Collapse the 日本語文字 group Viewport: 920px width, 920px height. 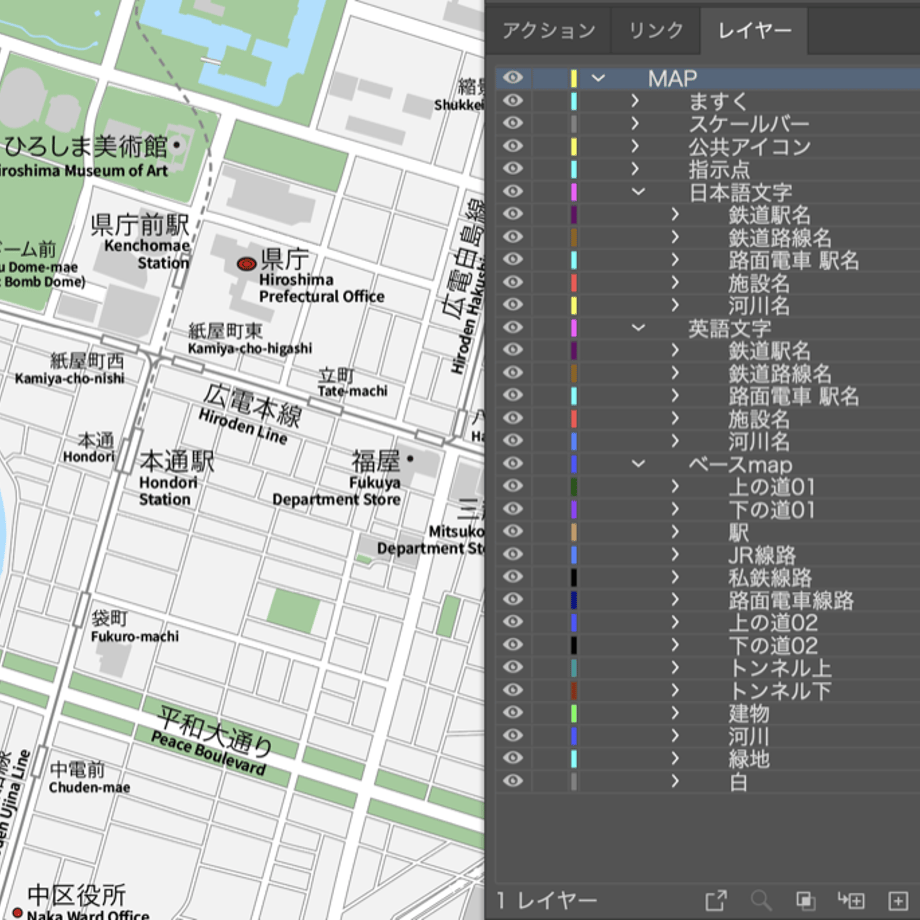pos(638,191)
